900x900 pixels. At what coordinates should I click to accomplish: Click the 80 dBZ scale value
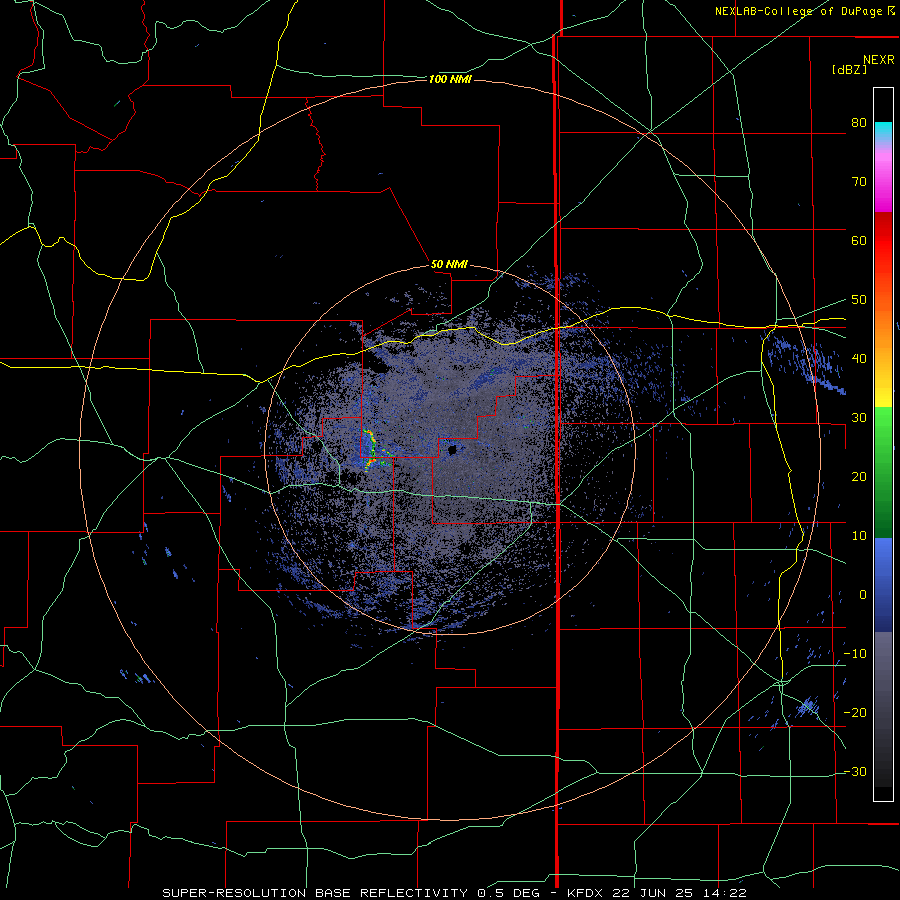click(859, 123)
